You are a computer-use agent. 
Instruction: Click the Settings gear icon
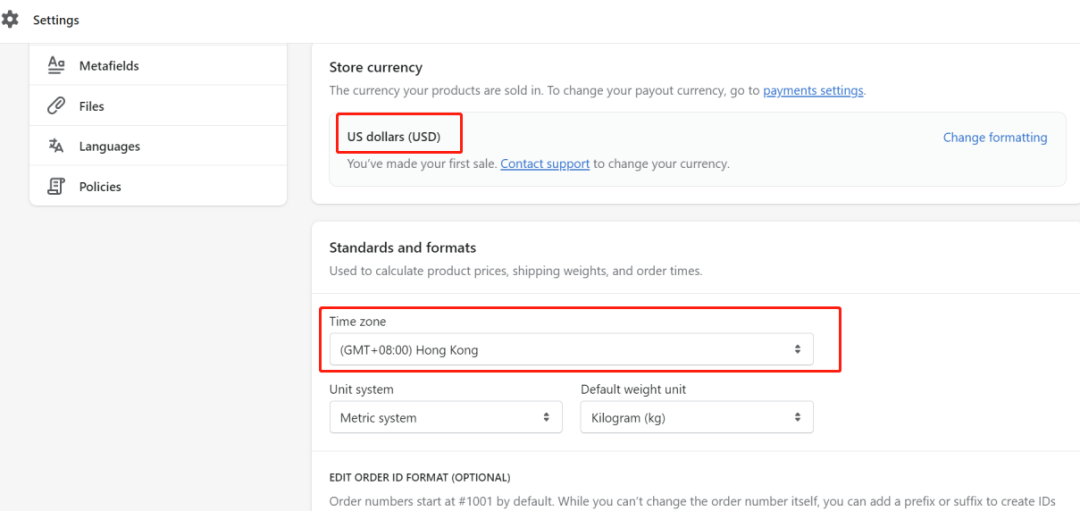(x=10, y=20)
